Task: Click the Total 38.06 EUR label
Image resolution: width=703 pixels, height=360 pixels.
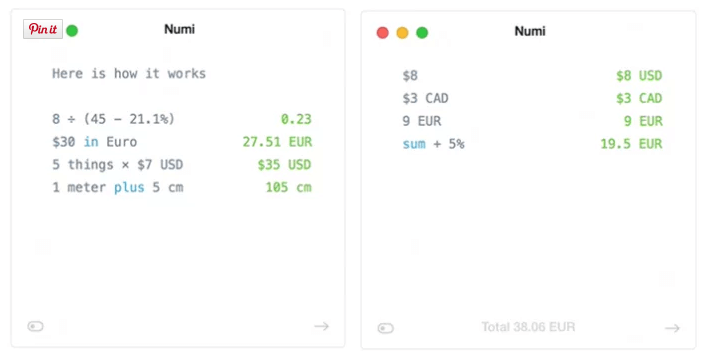Action: [x=528, y=327]
